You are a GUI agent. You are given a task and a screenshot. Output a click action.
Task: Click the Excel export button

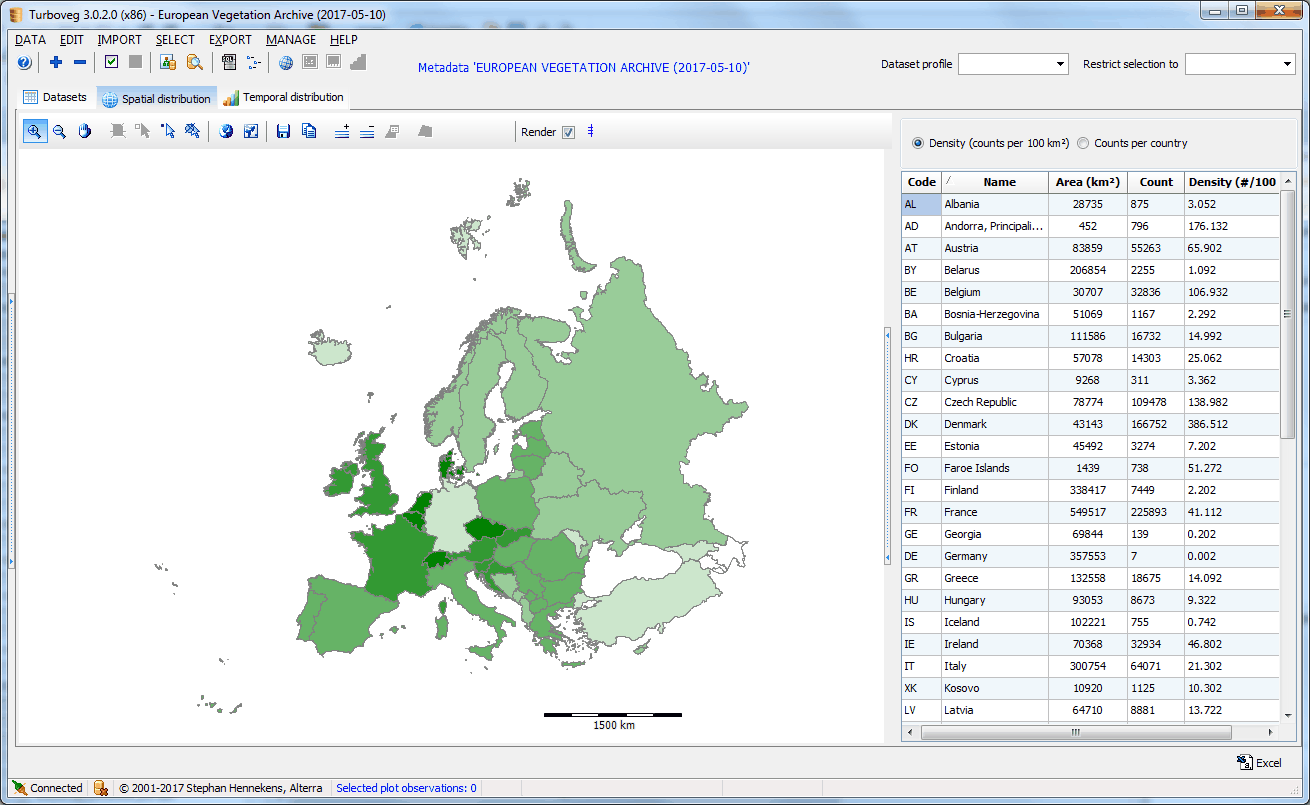tap(1258, 763)
